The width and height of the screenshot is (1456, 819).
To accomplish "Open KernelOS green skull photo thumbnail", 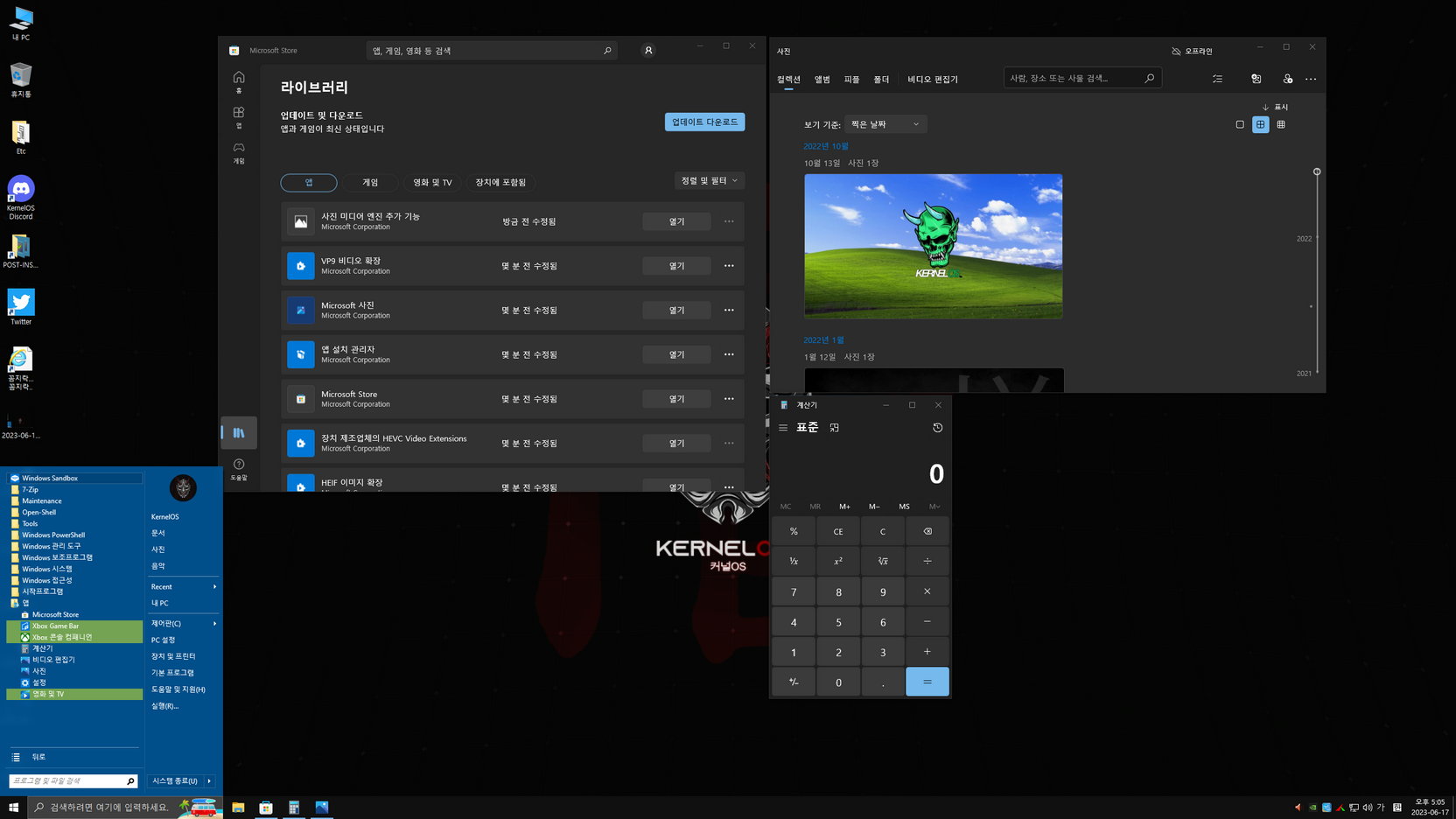I will click(934, 246).
